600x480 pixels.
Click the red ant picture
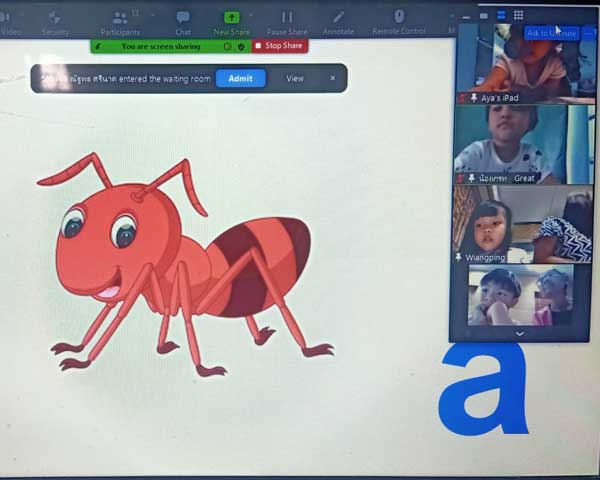(186, 264)
